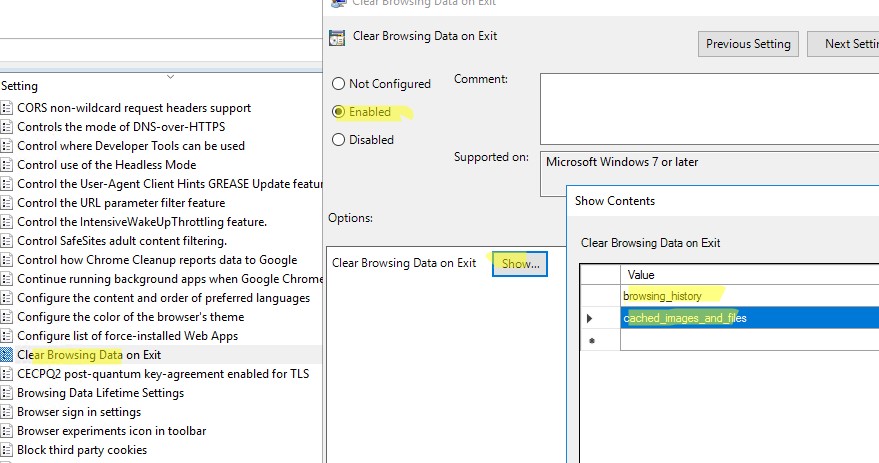Click icon beside force-installed Web Apps setting

6,336
